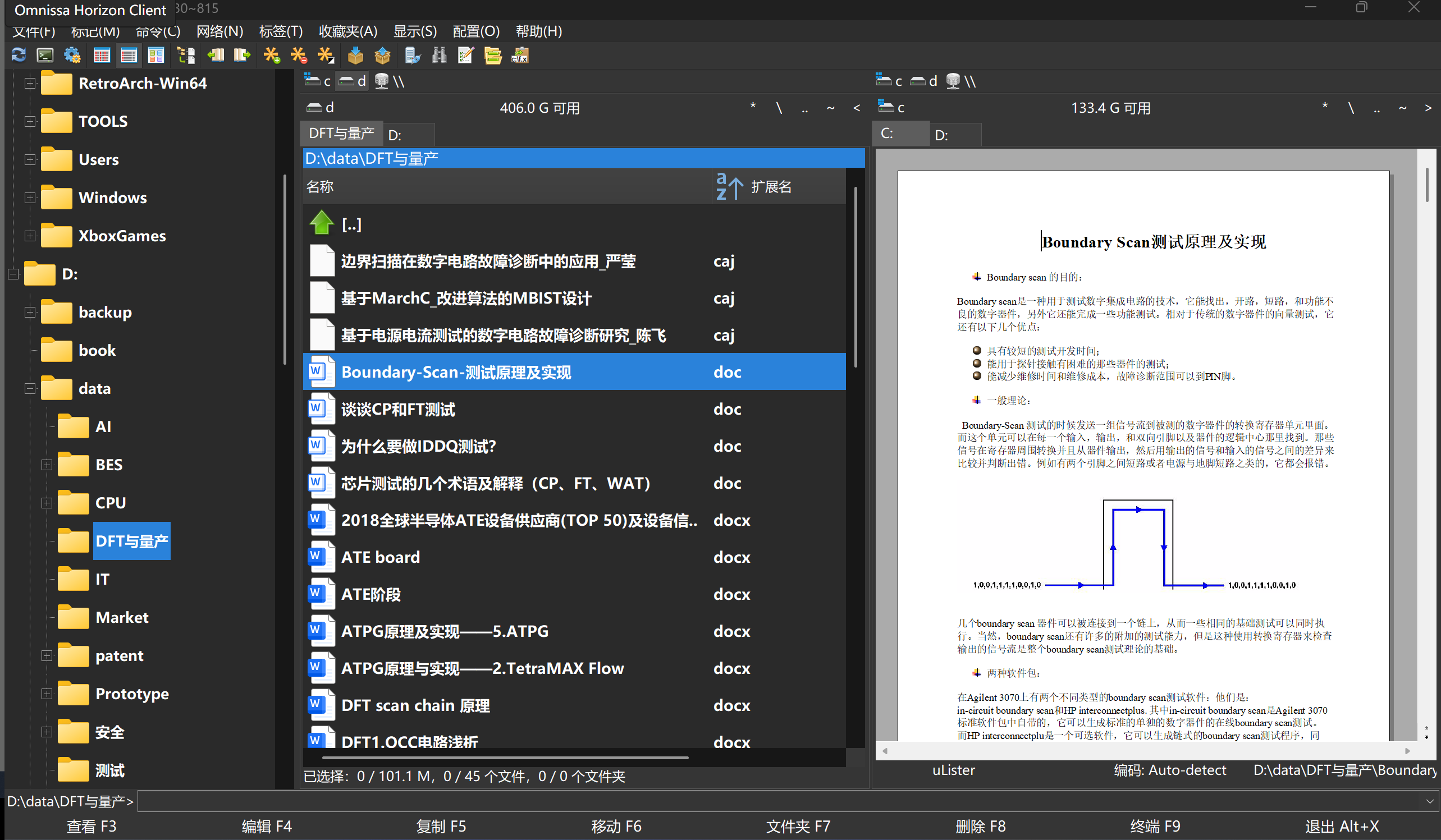Click the 删除 F8 button
Image resolution: width=1441 pixels, height=840 pixels.
[980, 827]
